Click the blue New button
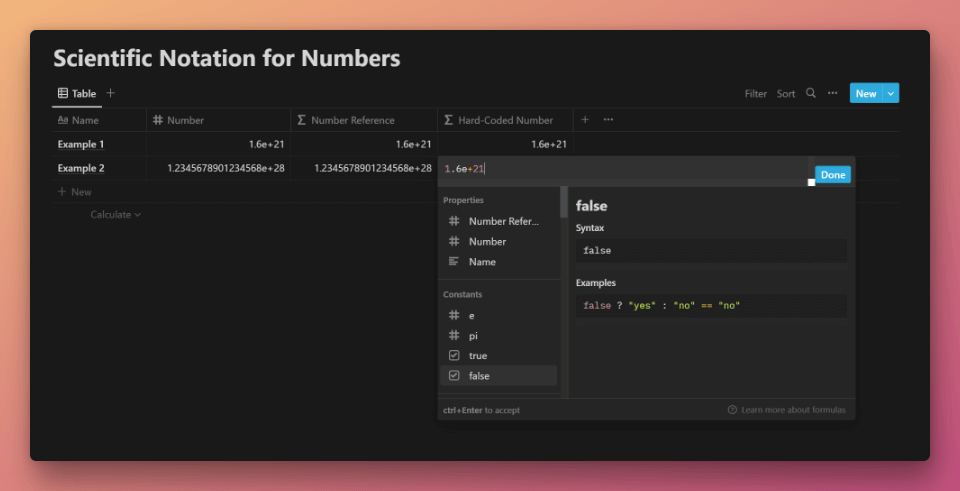960x491 pixels. [866, 93]
